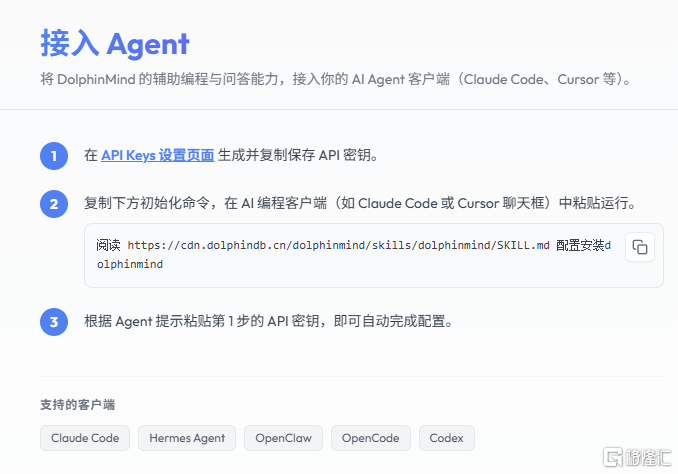Click the SKILL.md URL in the command box
This screenshot has width=678, height=474.
pyautogui.click(x=338, y=245)
